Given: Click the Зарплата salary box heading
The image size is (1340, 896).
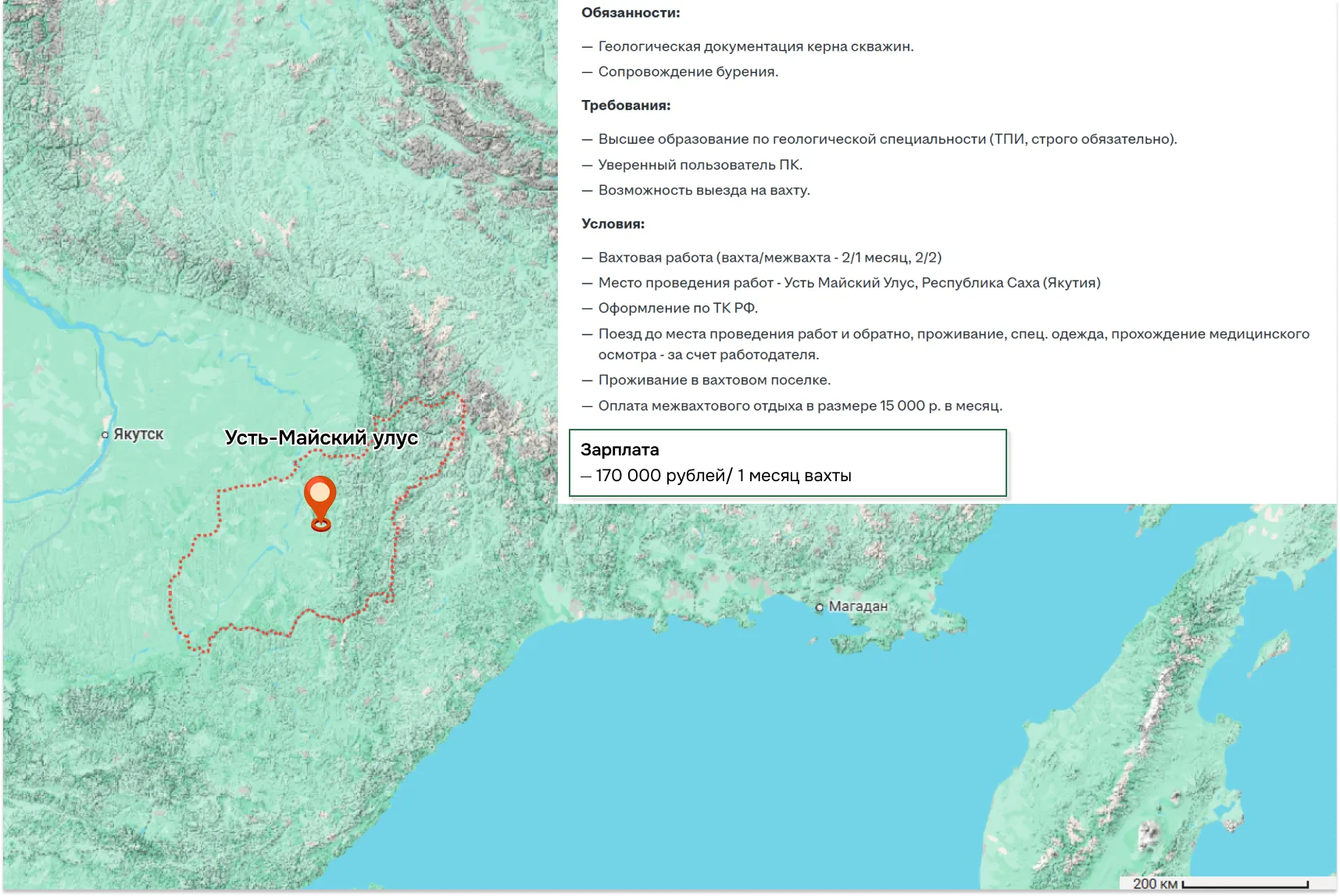Looking at the screenshot, I should click(x=620, y=450).
